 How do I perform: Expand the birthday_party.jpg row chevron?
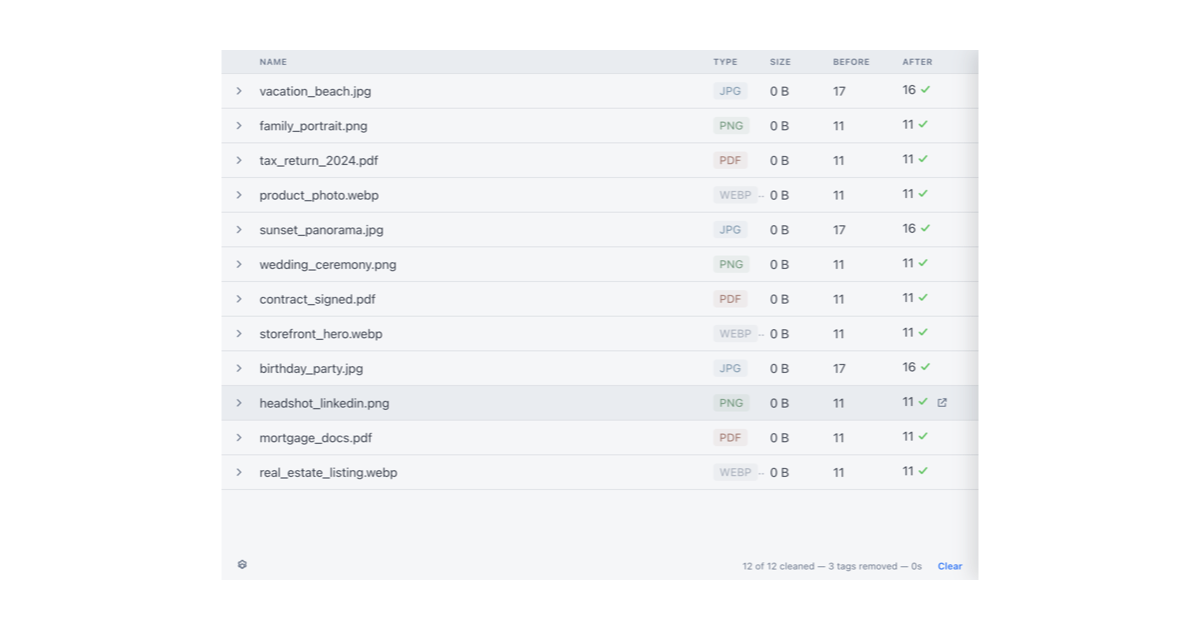click(239, 369)
